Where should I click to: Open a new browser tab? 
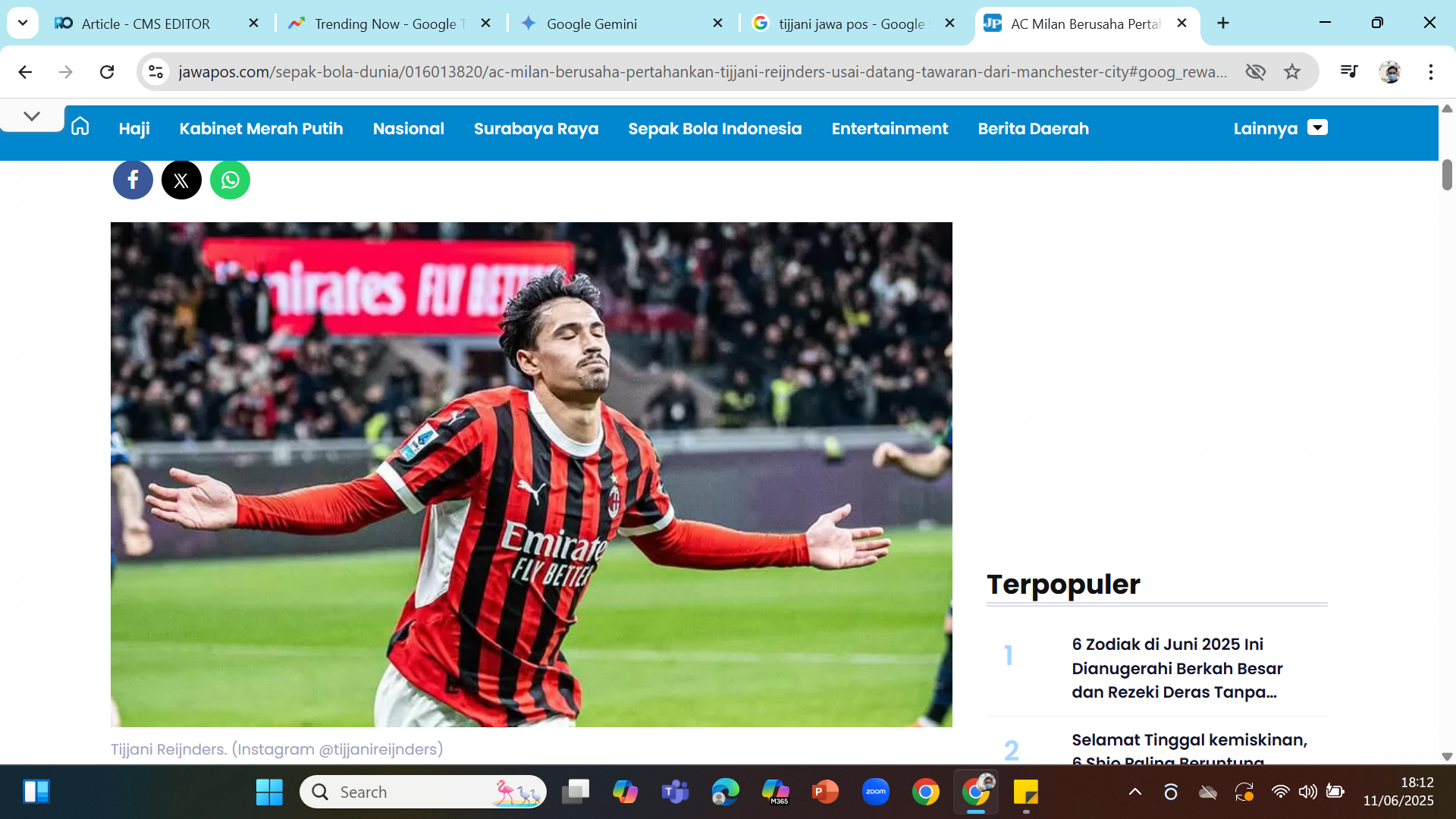point(1223,24)
